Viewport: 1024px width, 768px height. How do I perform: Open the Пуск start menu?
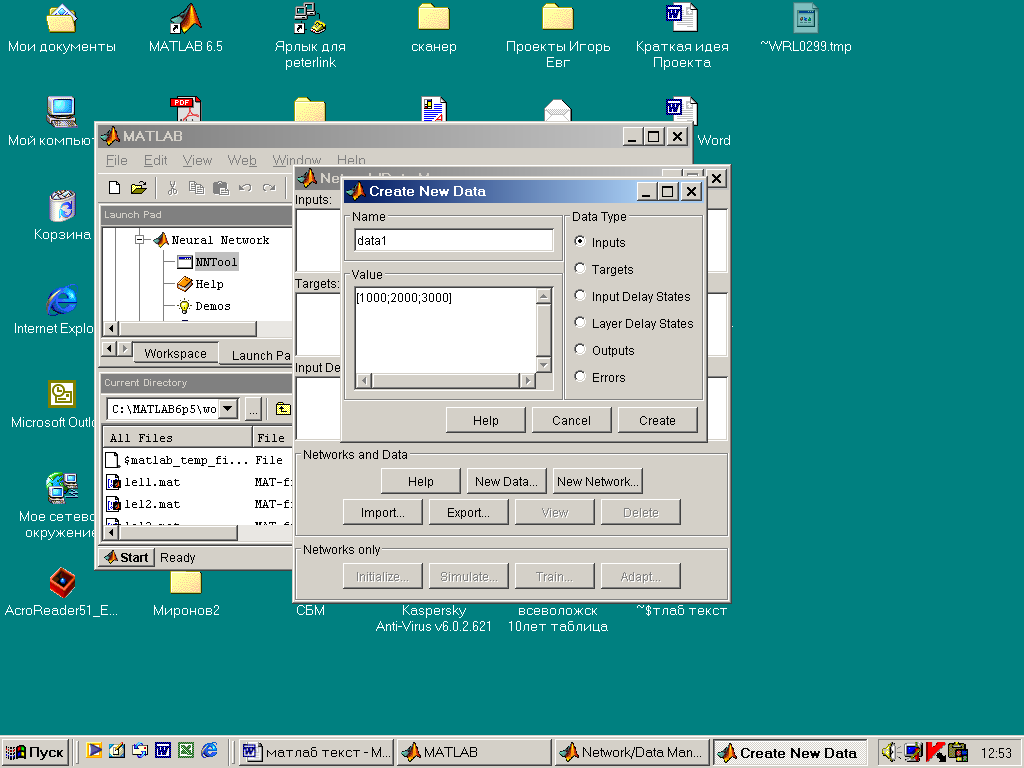37,752
